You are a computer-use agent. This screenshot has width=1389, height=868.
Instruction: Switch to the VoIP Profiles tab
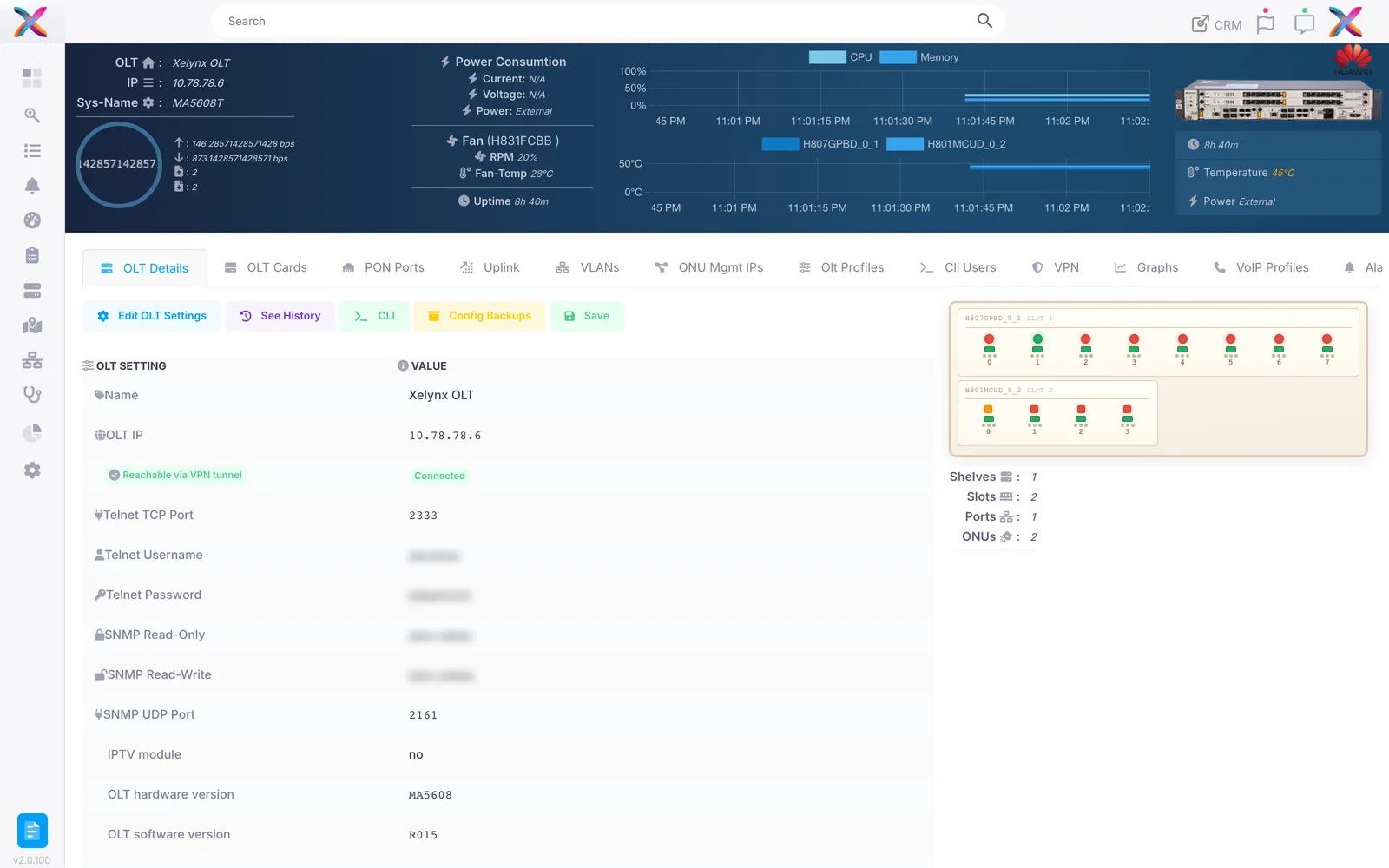(x=1261, y=267)
